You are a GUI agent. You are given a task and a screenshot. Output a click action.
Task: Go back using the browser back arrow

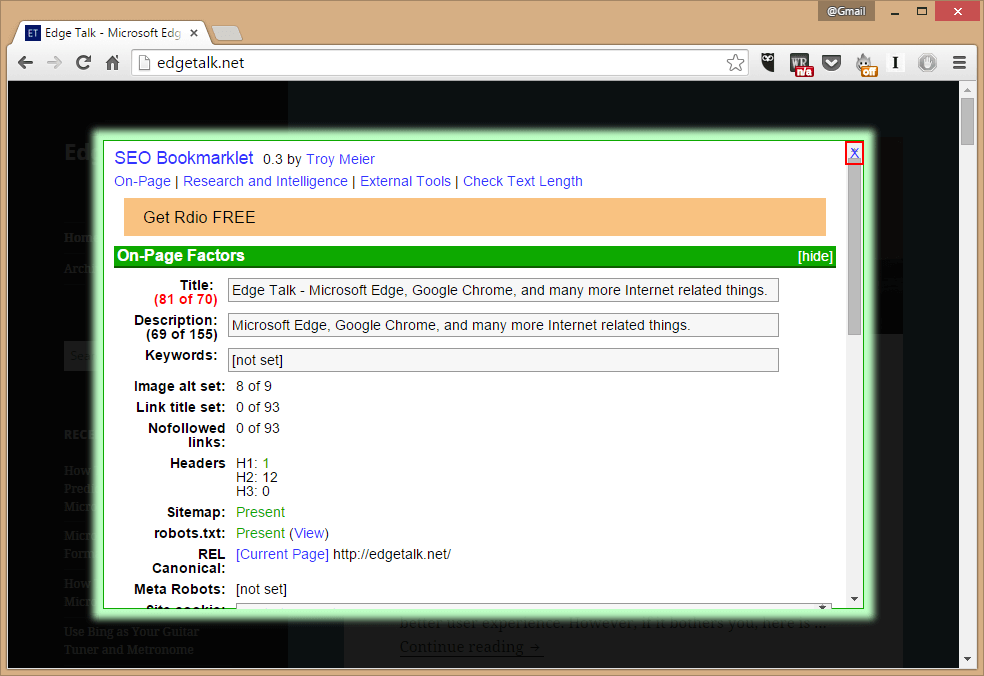coord(26,63)
